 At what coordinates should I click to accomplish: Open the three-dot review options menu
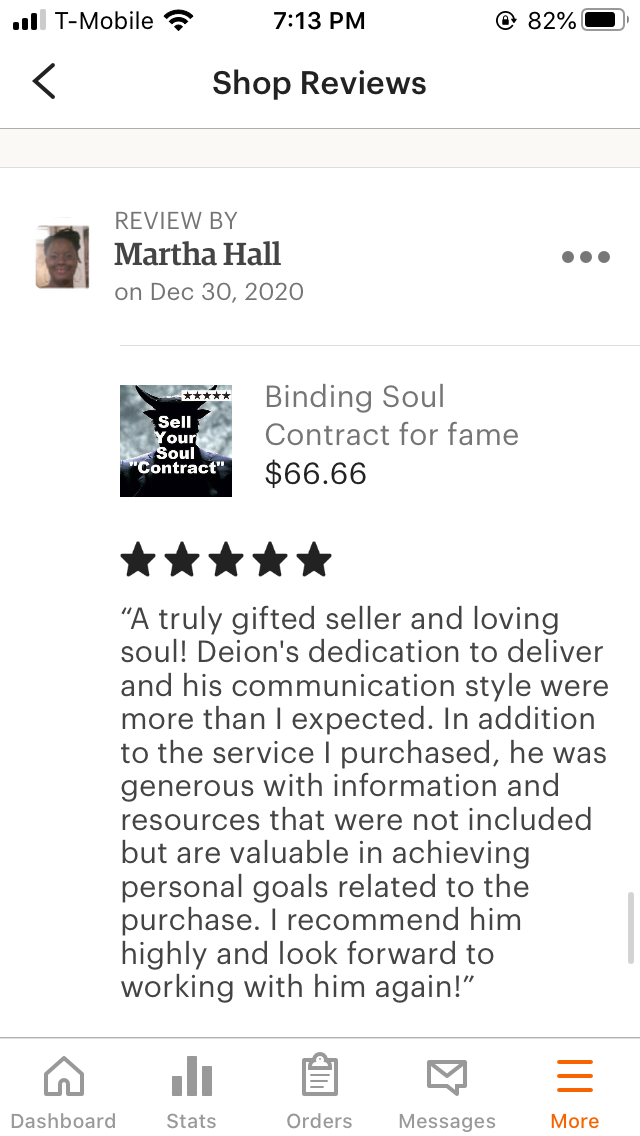(x=586, y=256)
